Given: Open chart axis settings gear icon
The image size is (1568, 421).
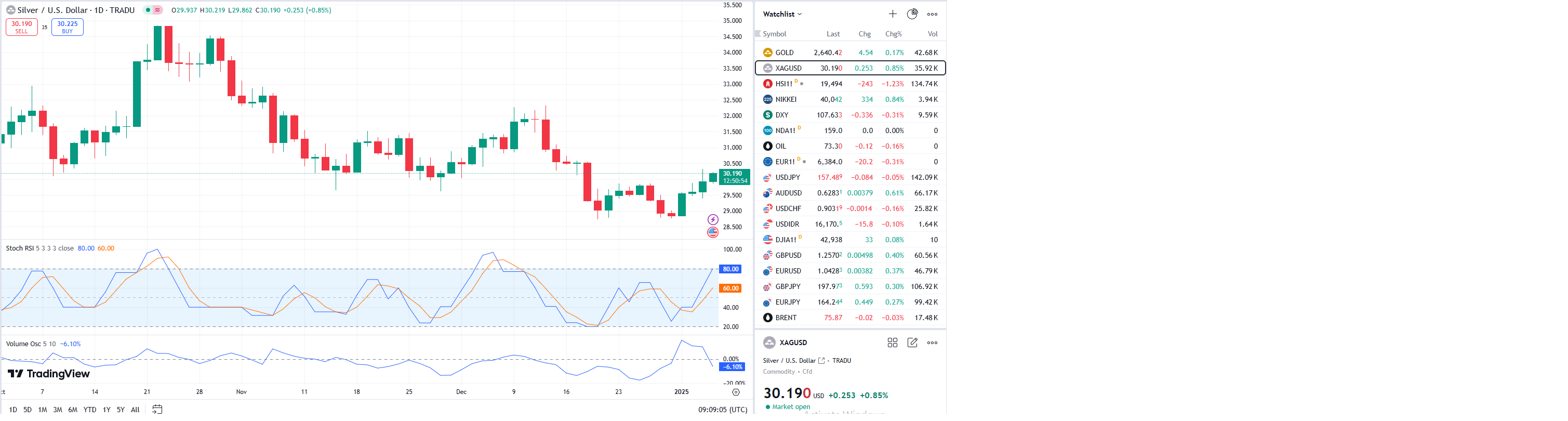Looking at the screenshot, I should click(736, 392).
